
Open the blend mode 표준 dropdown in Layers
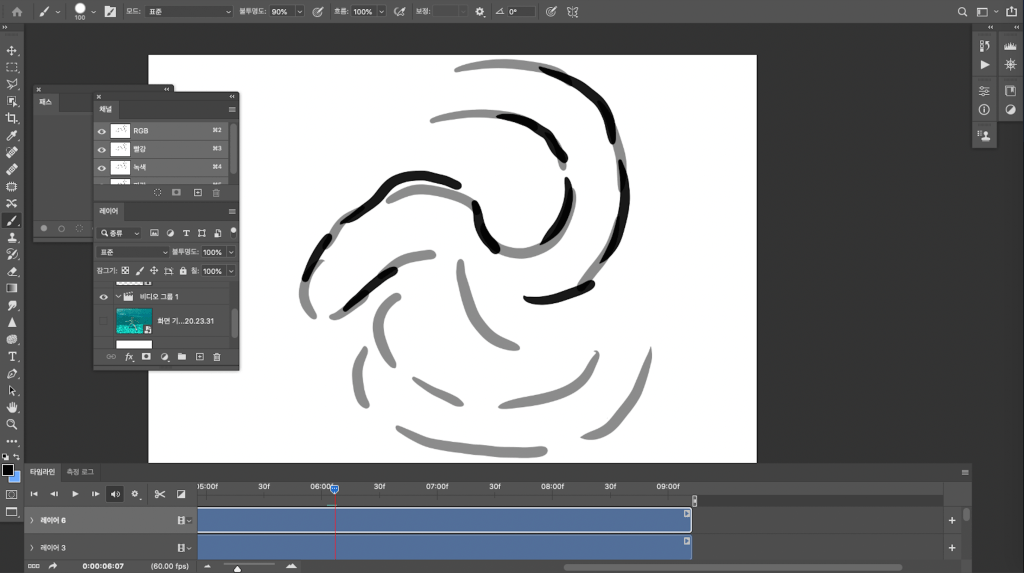[x=132, y=252]
